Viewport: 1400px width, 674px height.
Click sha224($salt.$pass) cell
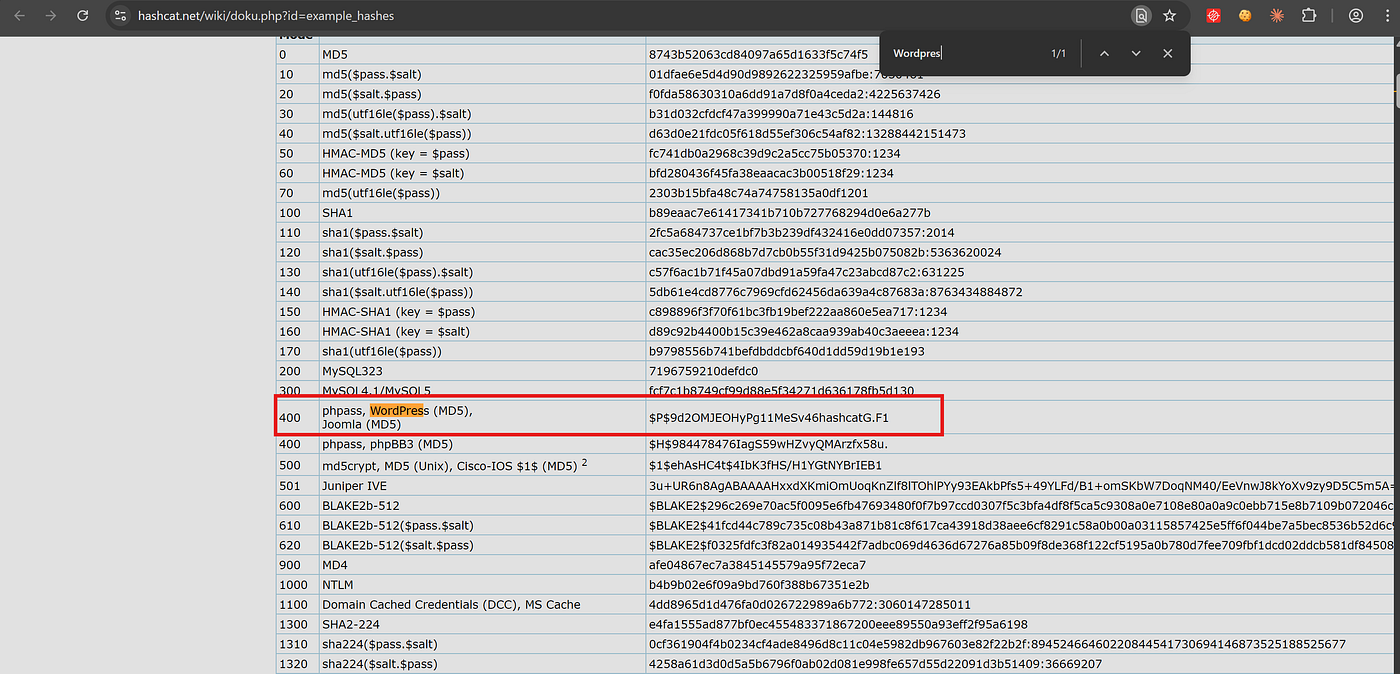click(482, 664)
